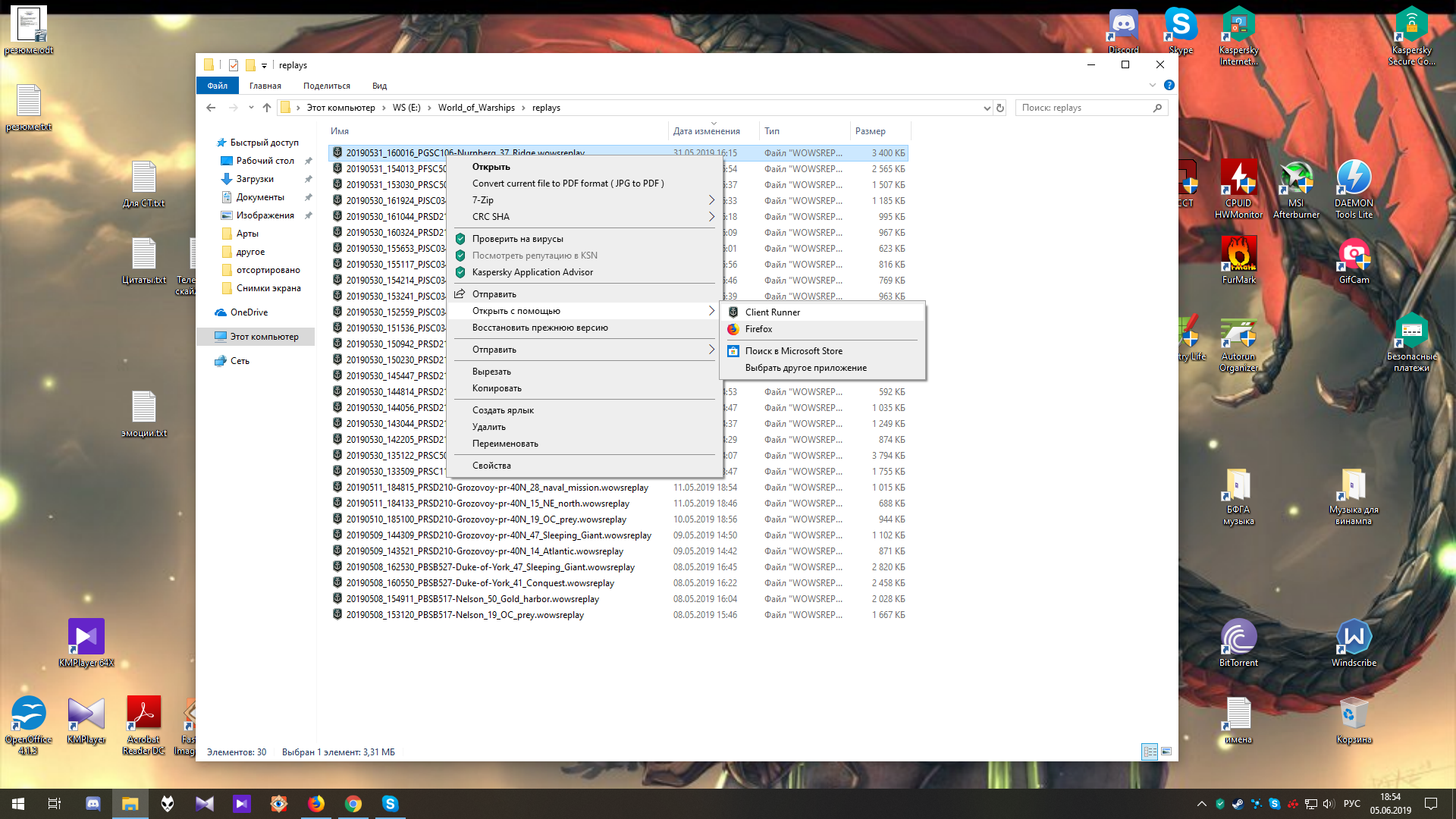
Task: Click Chrome icon in taskbar
Action: click(353, 804)
